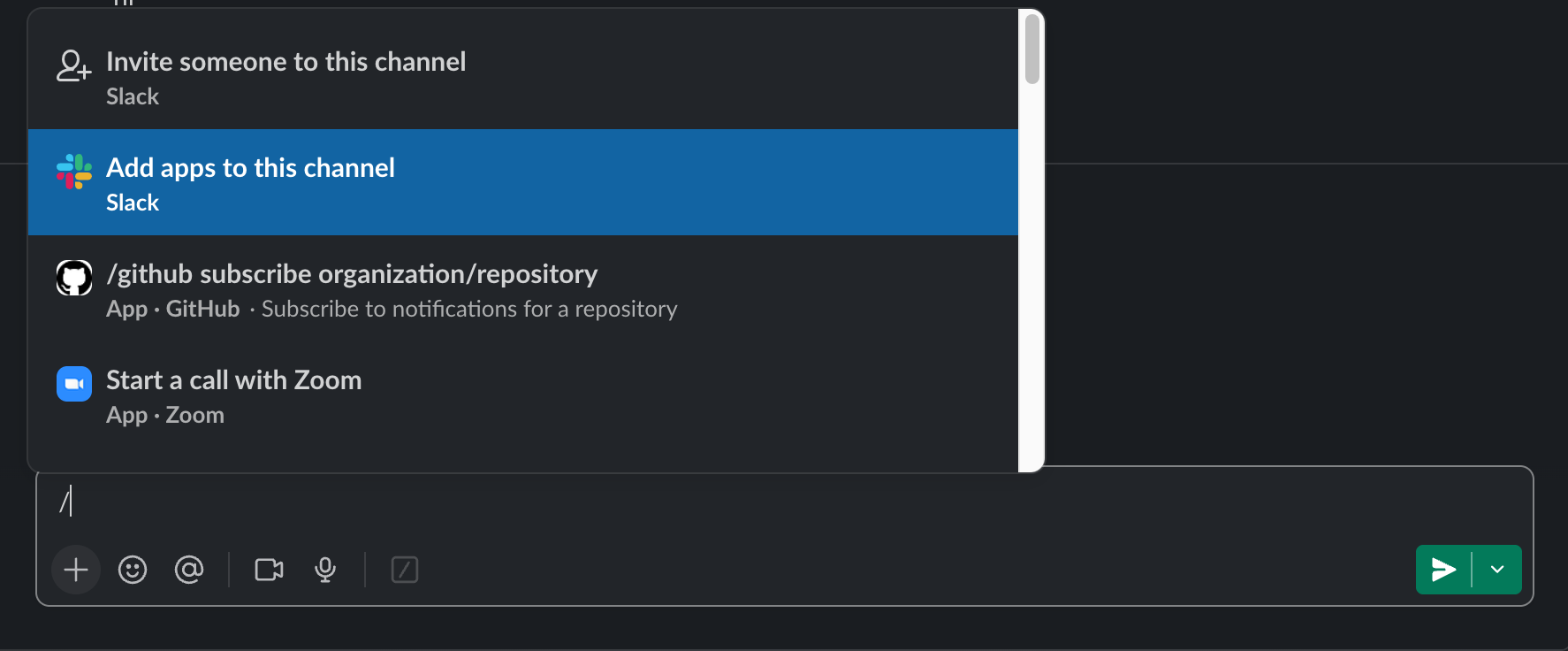Open the plus attachments menu

(76, 570)
